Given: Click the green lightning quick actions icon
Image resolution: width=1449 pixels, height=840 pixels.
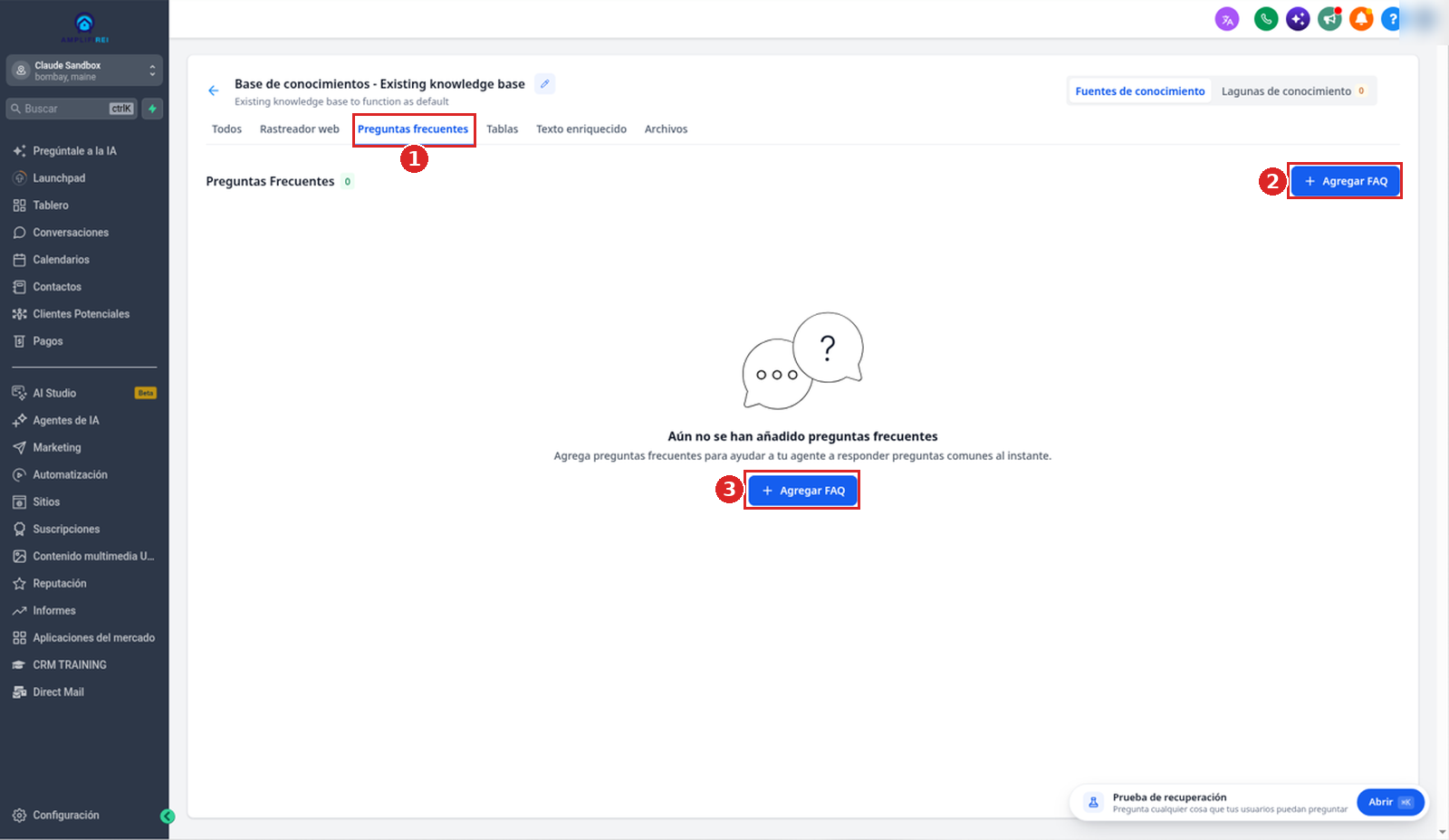Looking at the screenshot, I should pos(152,109).
